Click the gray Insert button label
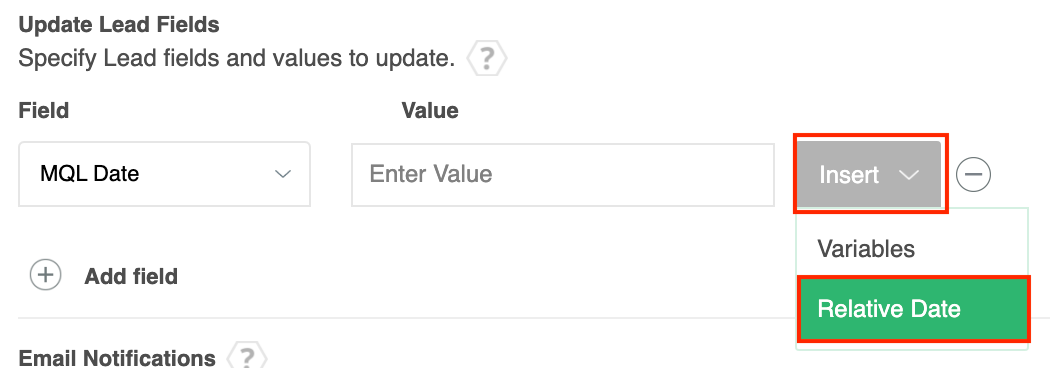The width and height of the screenshot is (1050, 368). (x=848, y=175)
